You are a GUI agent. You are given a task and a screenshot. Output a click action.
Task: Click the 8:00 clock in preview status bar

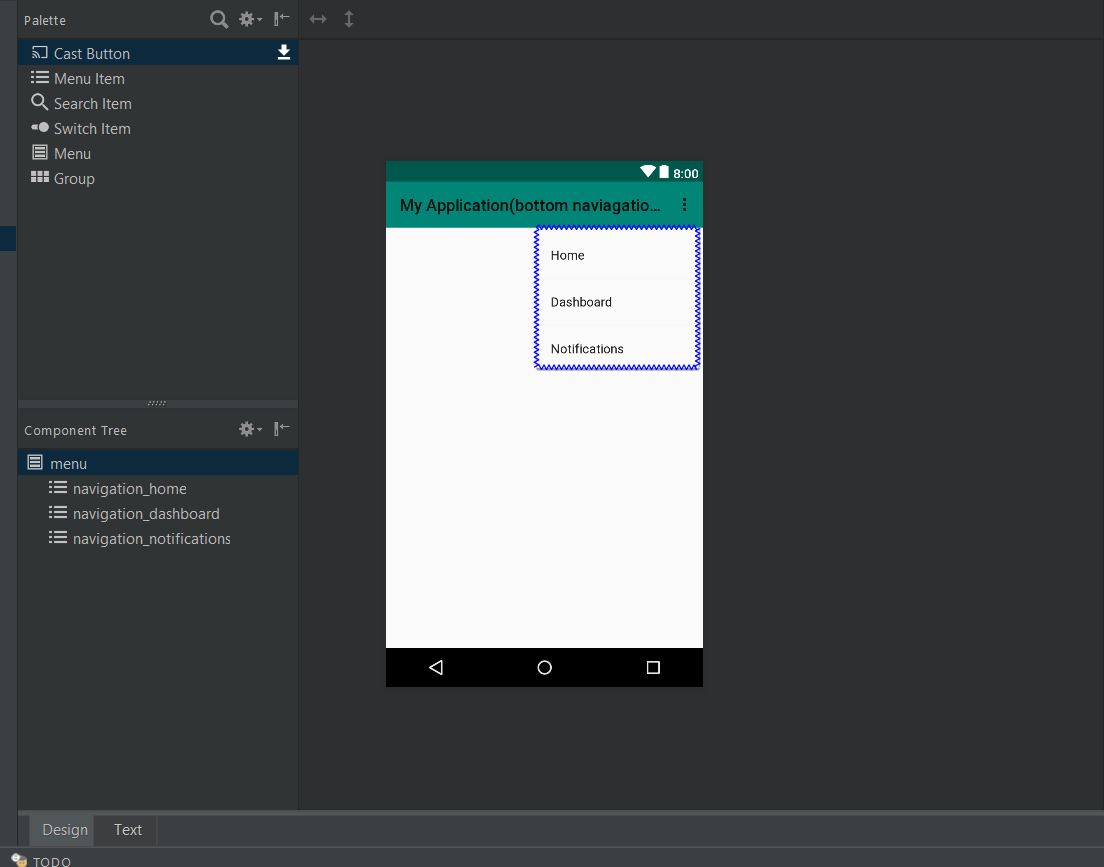coord(686,173)
